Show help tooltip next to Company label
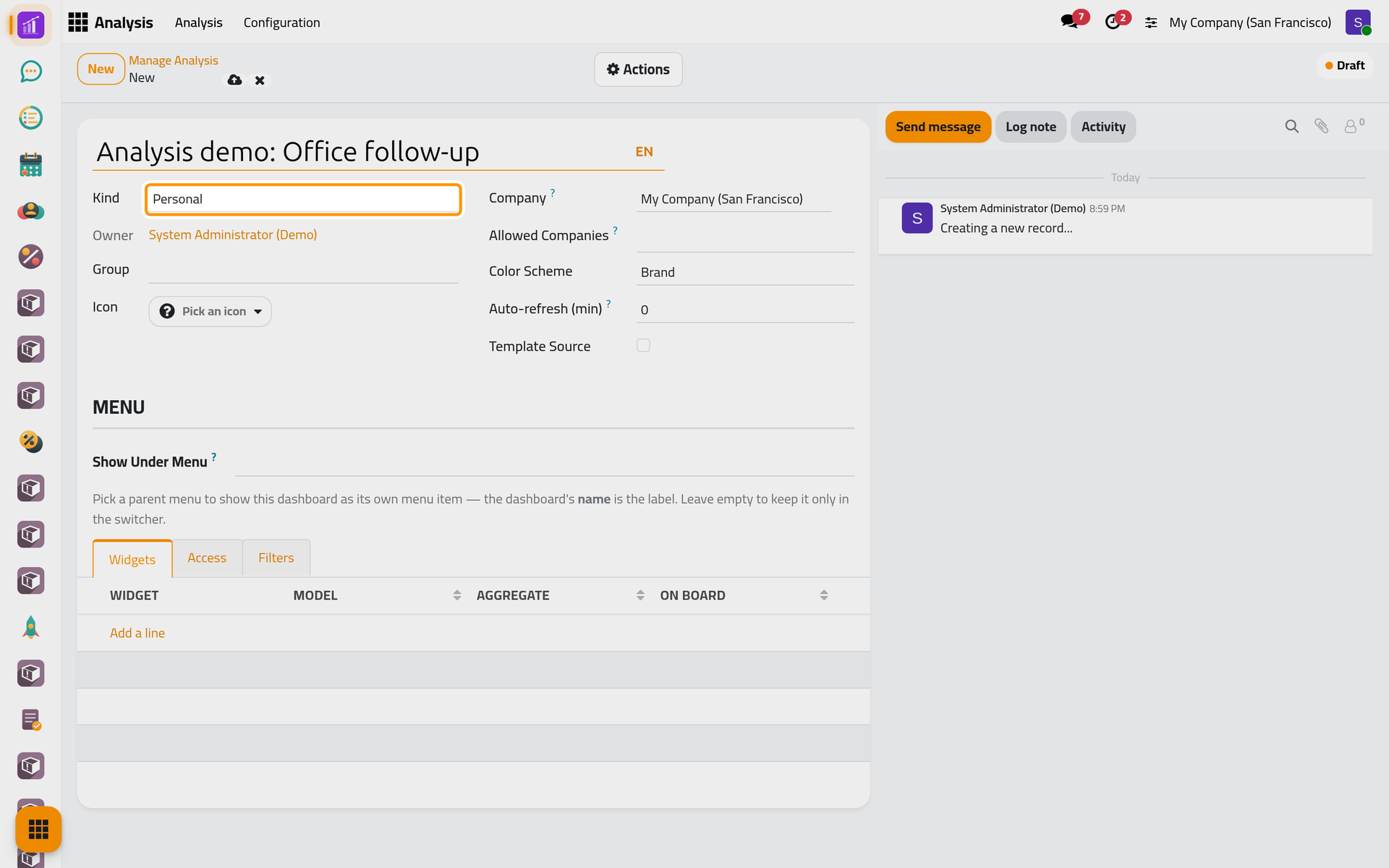This screenshot has height=868, width=1389. click(553, 192)
